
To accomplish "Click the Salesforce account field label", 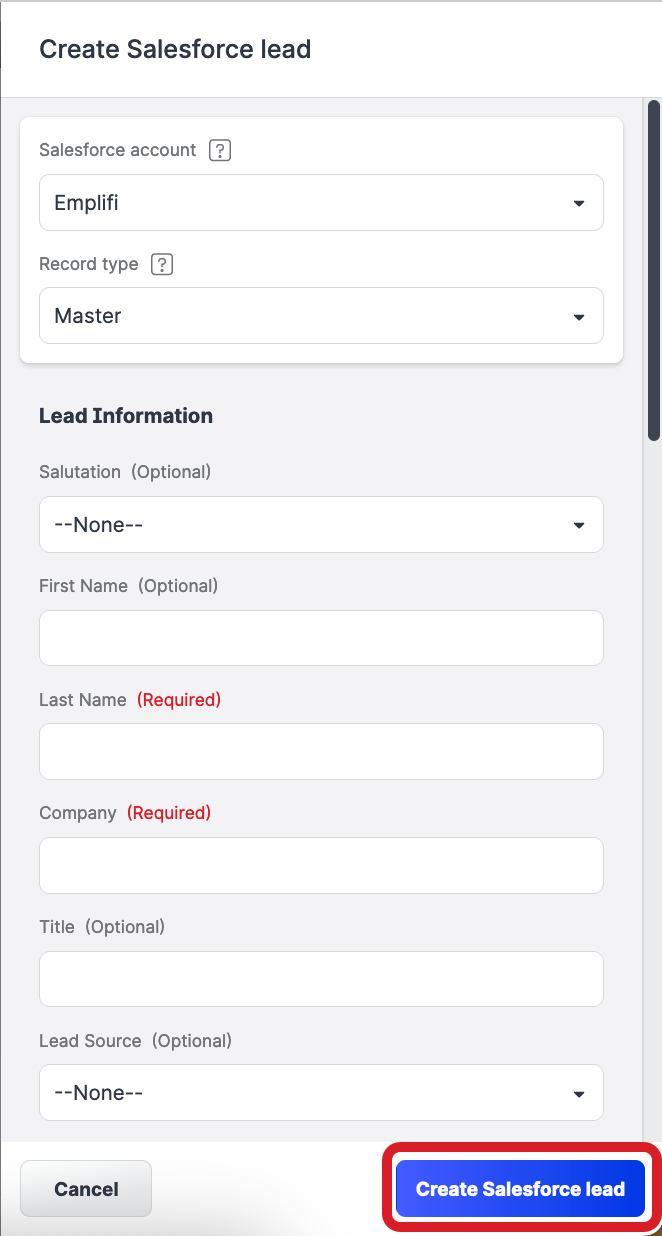I will point(117,150).
